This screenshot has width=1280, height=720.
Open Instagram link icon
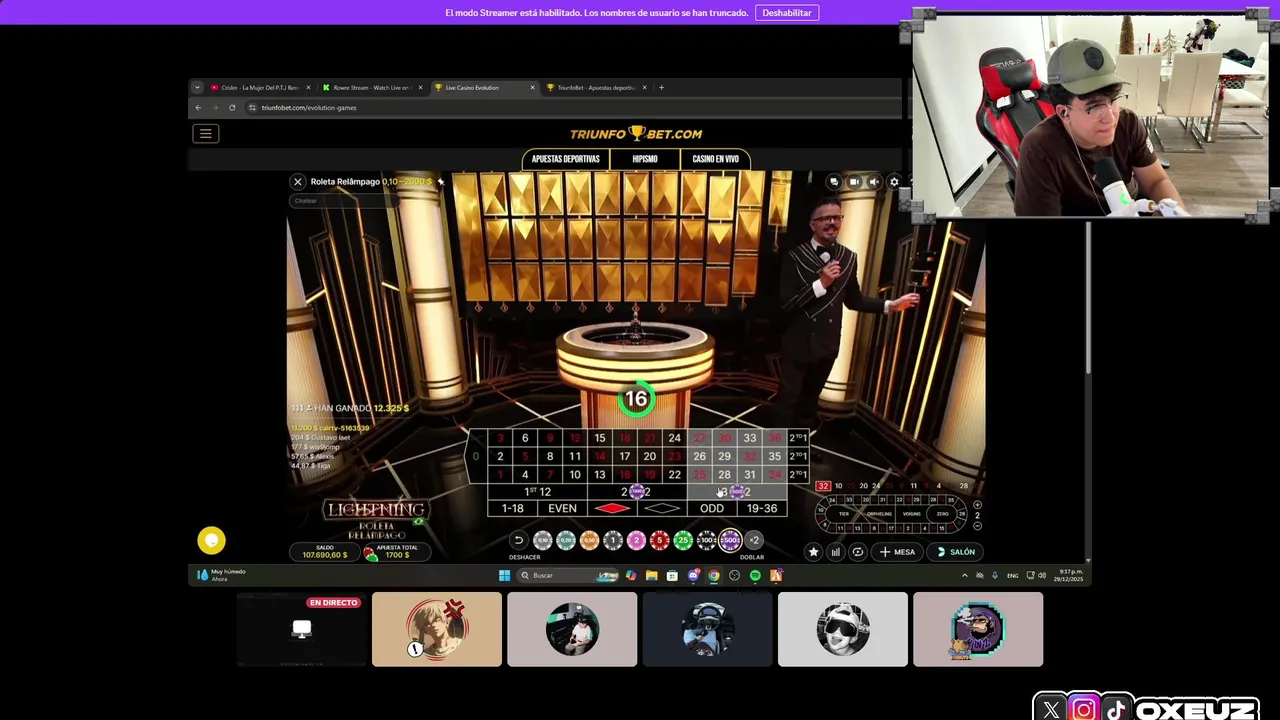pos(1084,709)
